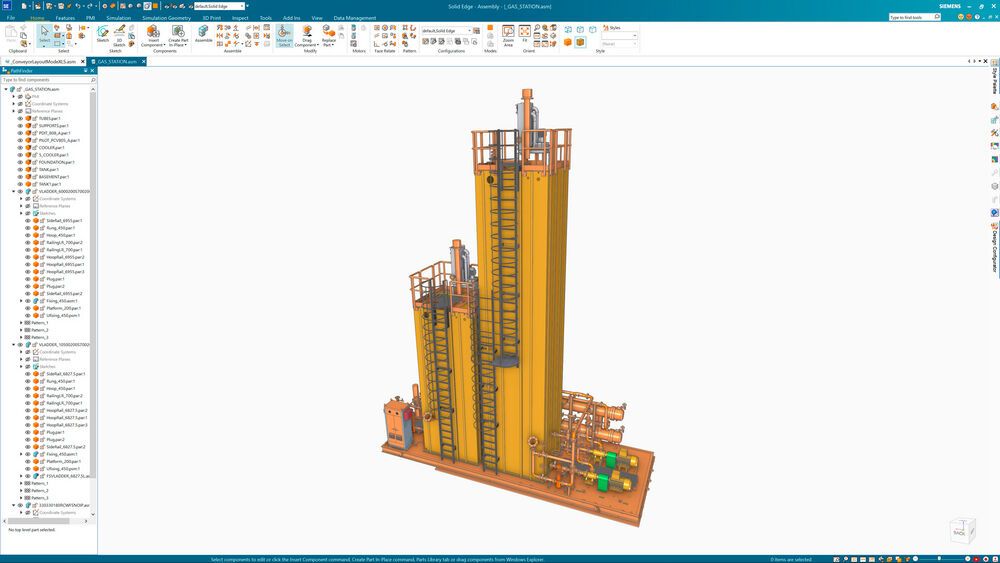
Task: Select TANK.par:1 in PathFinder tree
Action: 49,170
